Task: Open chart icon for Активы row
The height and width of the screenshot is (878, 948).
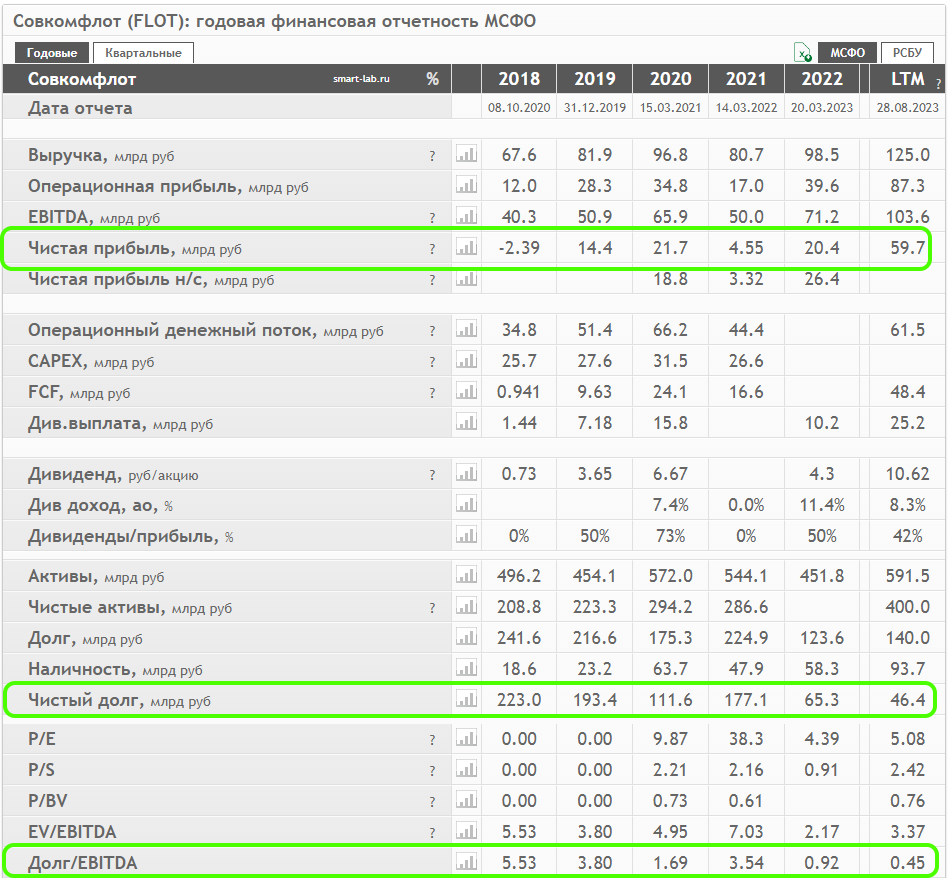Action: (x=466, y=575)
